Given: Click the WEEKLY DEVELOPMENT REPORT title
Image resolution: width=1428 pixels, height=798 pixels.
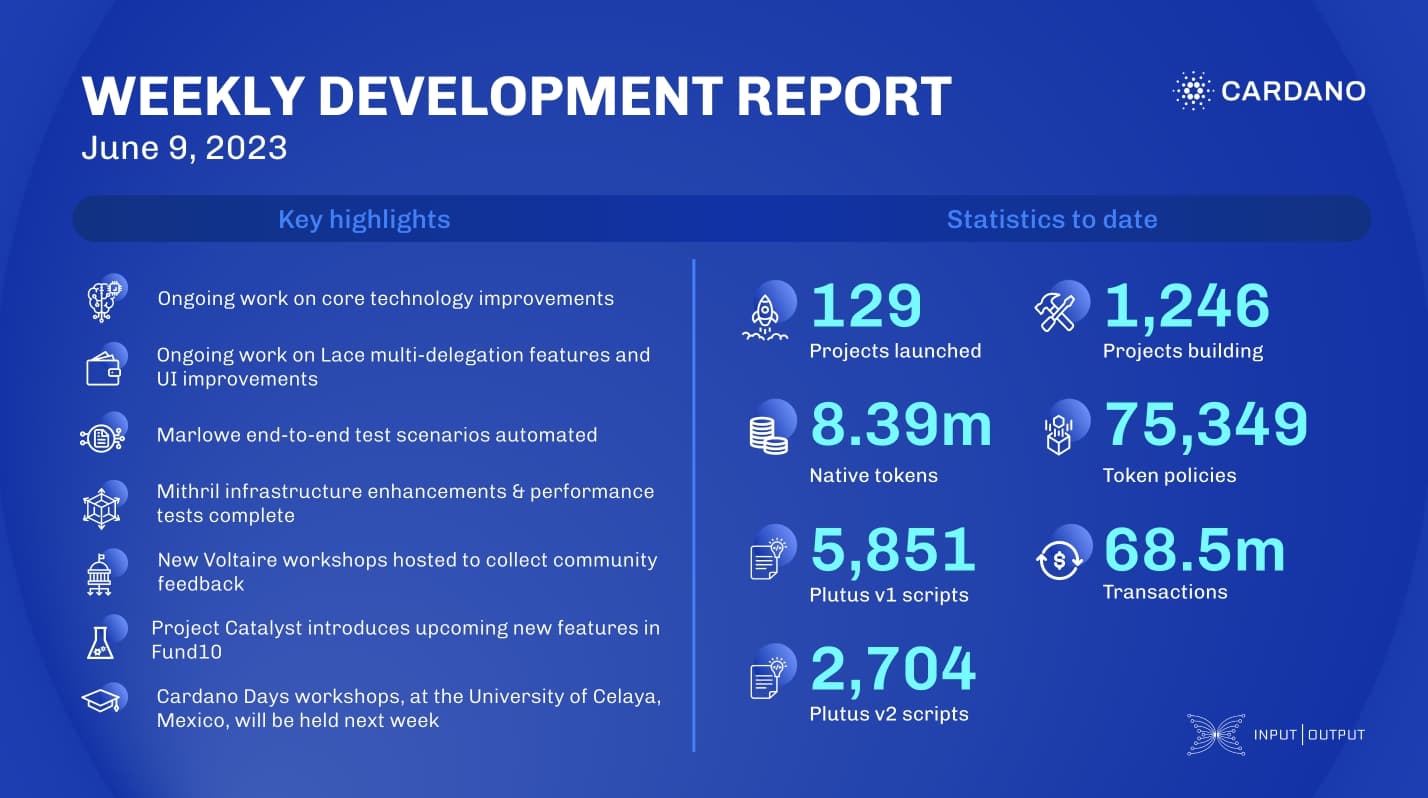Looking at the screenshot, I should coord(516,96).
